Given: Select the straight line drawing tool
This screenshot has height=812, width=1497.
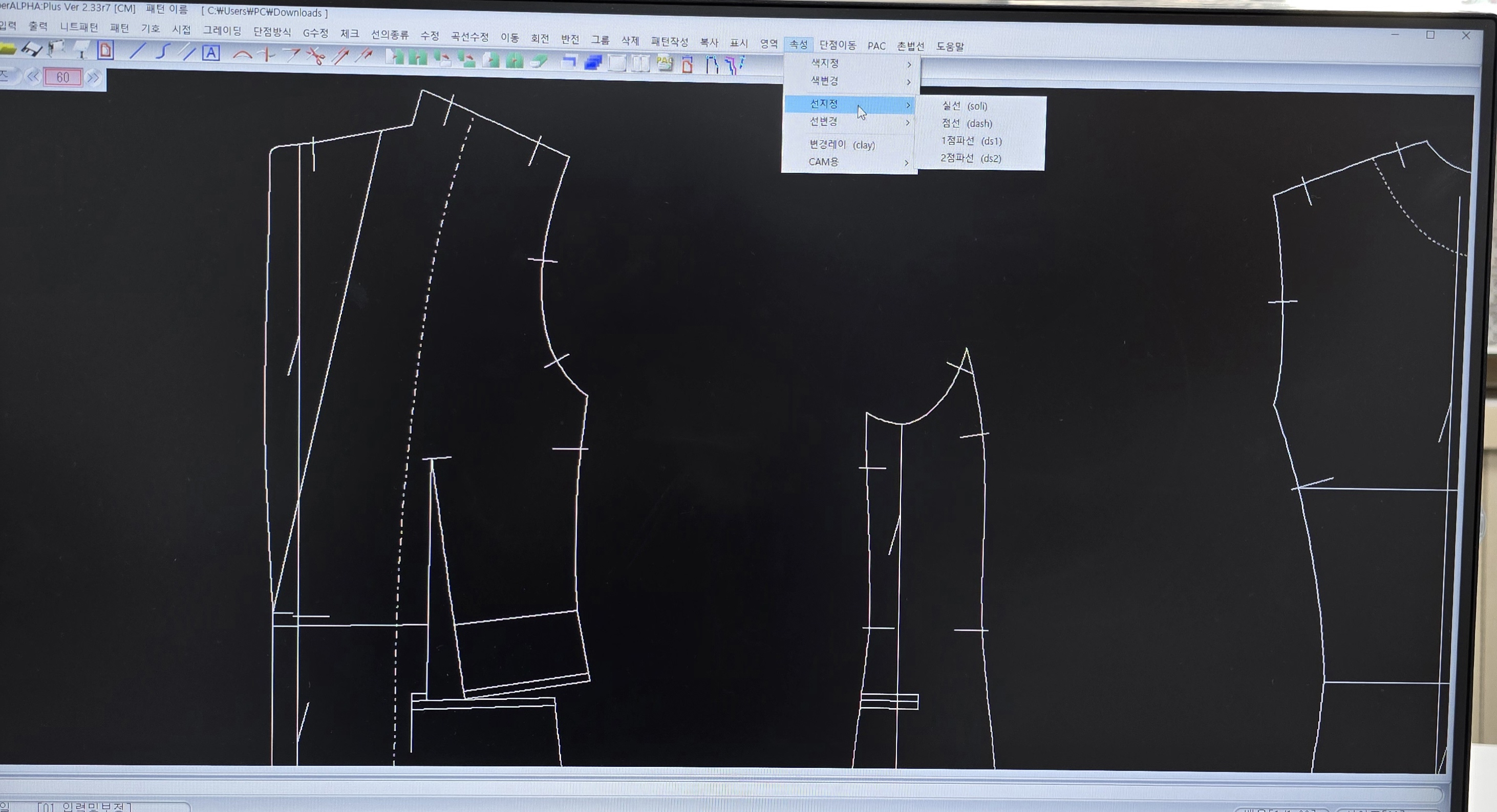Looking at the screenshot, I should (137, 52).
